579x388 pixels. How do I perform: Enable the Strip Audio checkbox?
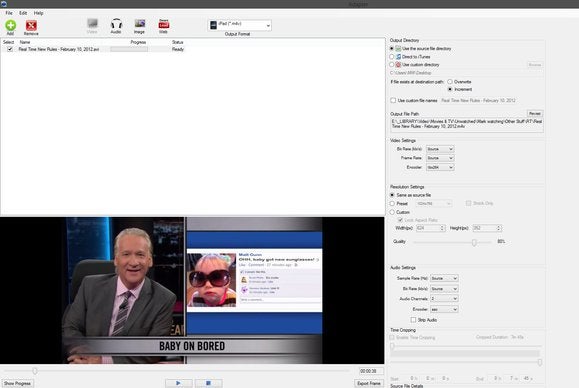tap(413, 320)
